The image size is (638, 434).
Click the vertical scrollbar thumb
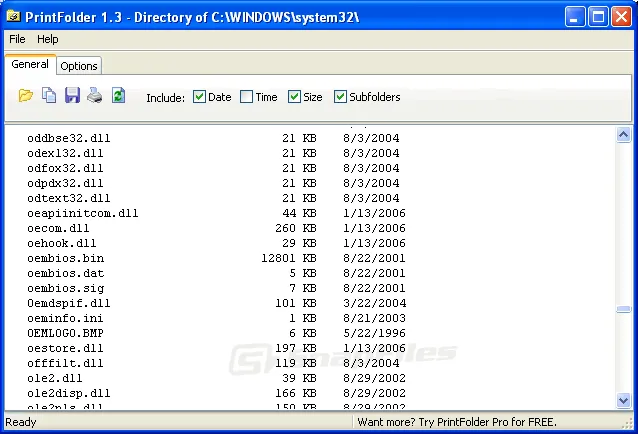(623, 310)
